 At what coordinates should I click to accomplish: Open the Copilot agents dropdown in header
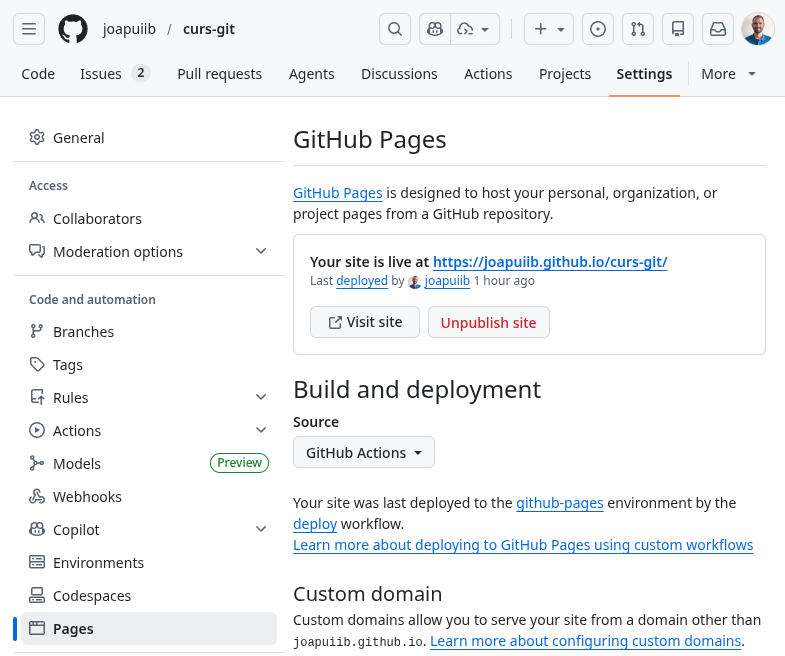tap(475, 29)
